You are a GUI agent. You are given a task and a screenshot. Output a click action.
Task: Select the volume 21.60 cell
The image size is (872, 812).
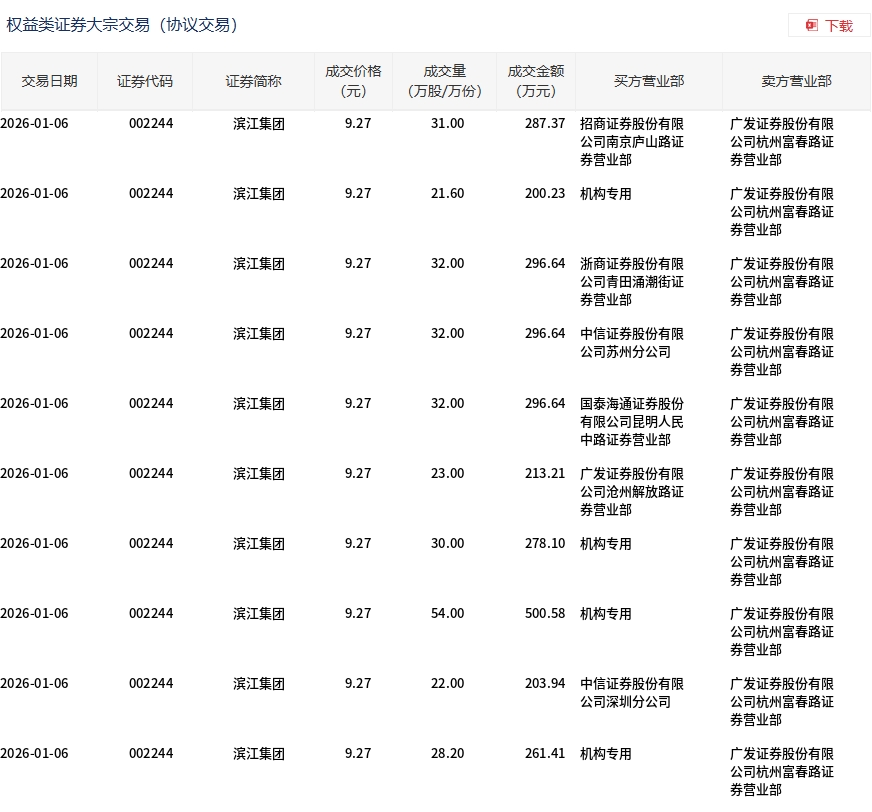point(447,194)
